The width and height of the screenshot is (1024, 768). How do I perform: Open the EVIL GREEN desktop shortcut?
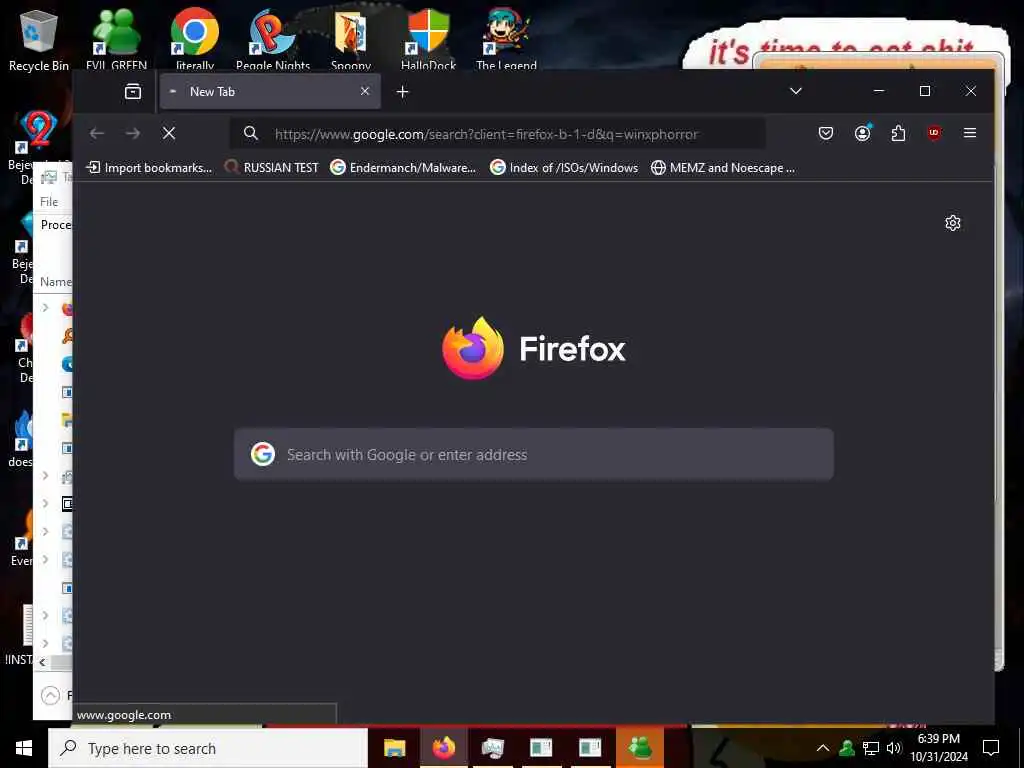tap(116, 39)
